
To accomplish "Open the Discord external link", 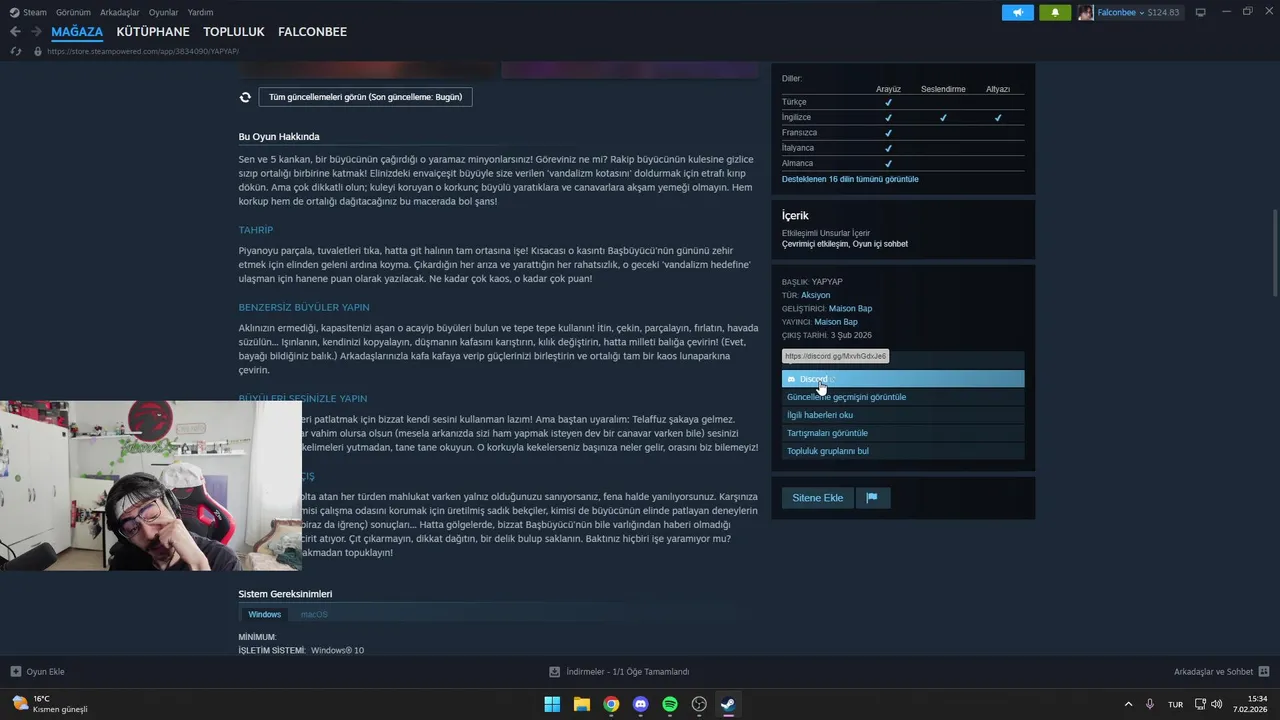I will click(x=903, y=379).
